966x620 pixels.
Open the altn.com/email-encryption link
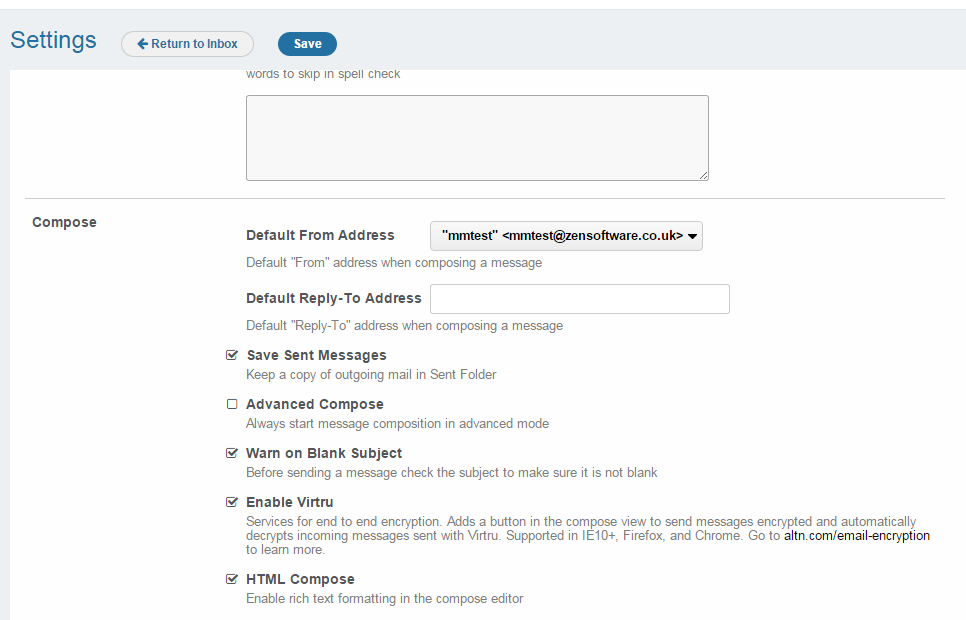tap(856, 536)
